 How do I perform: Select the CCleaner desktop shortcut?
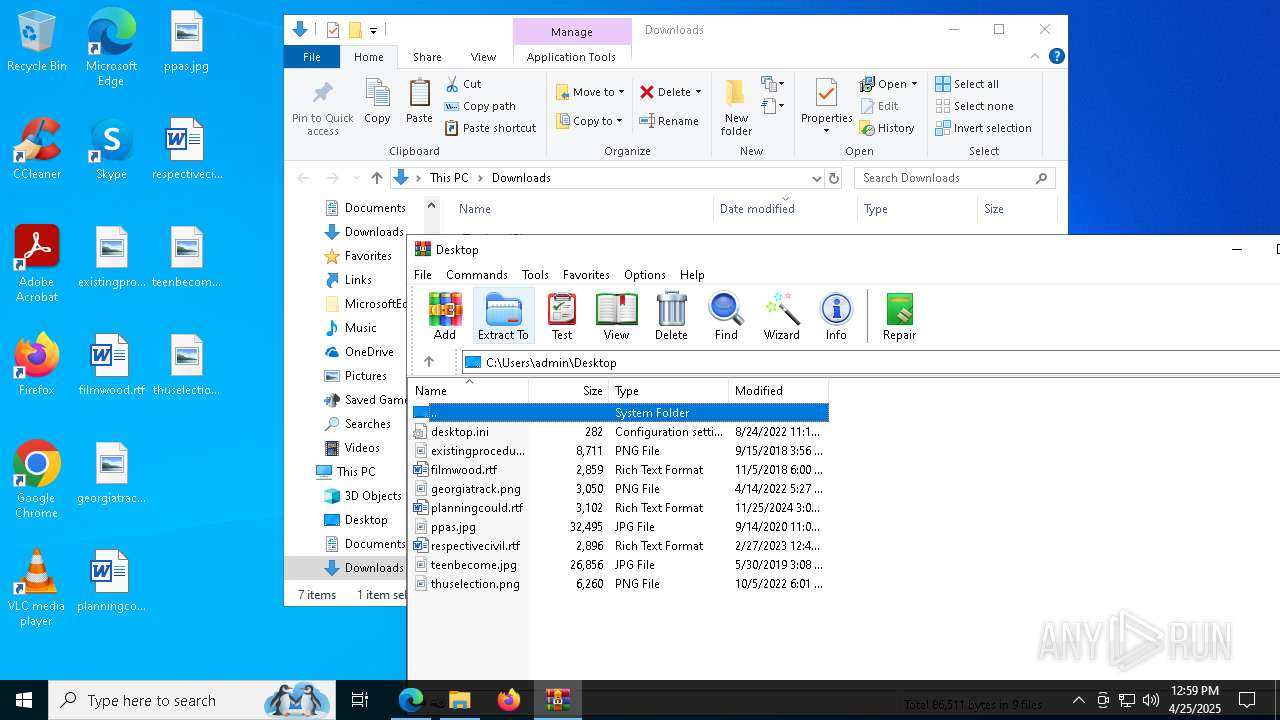[x=37, y=149]
